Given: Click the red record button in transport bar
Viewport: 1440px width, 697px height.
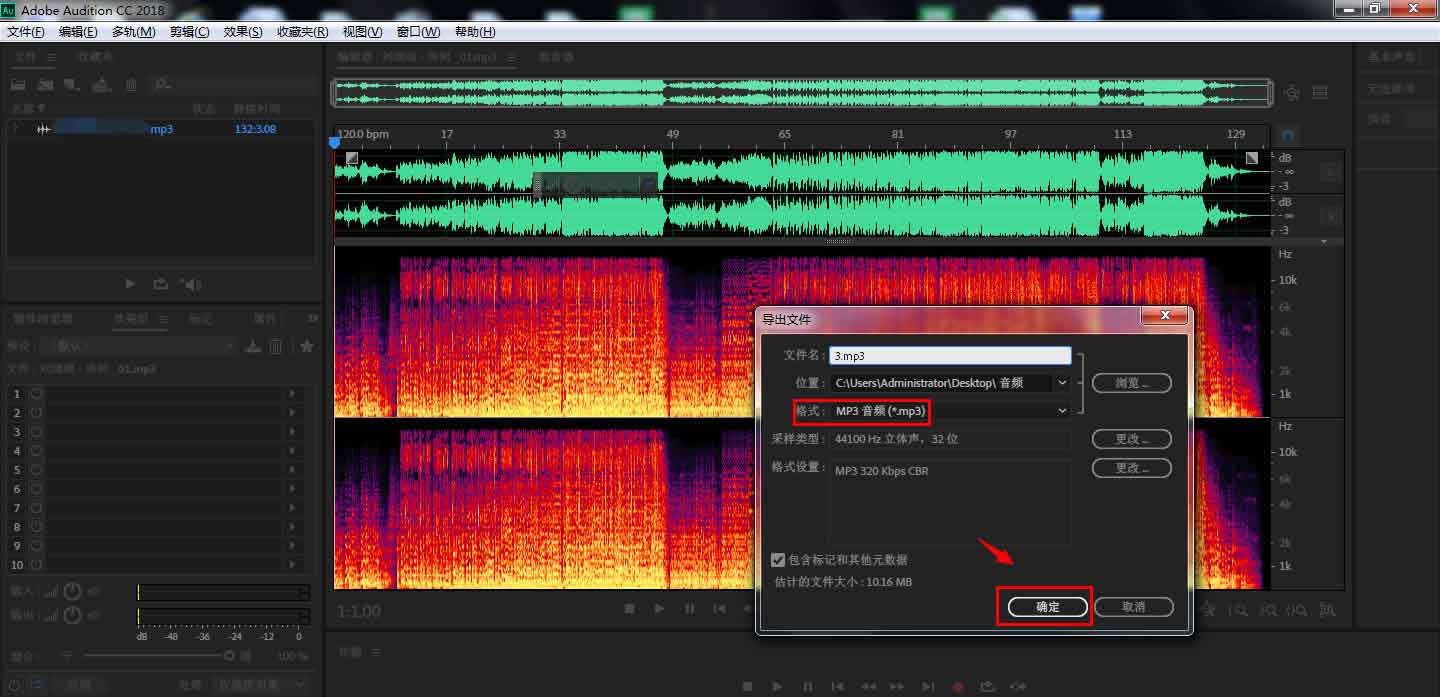Looking at the screenshot, I should [958, 687].
